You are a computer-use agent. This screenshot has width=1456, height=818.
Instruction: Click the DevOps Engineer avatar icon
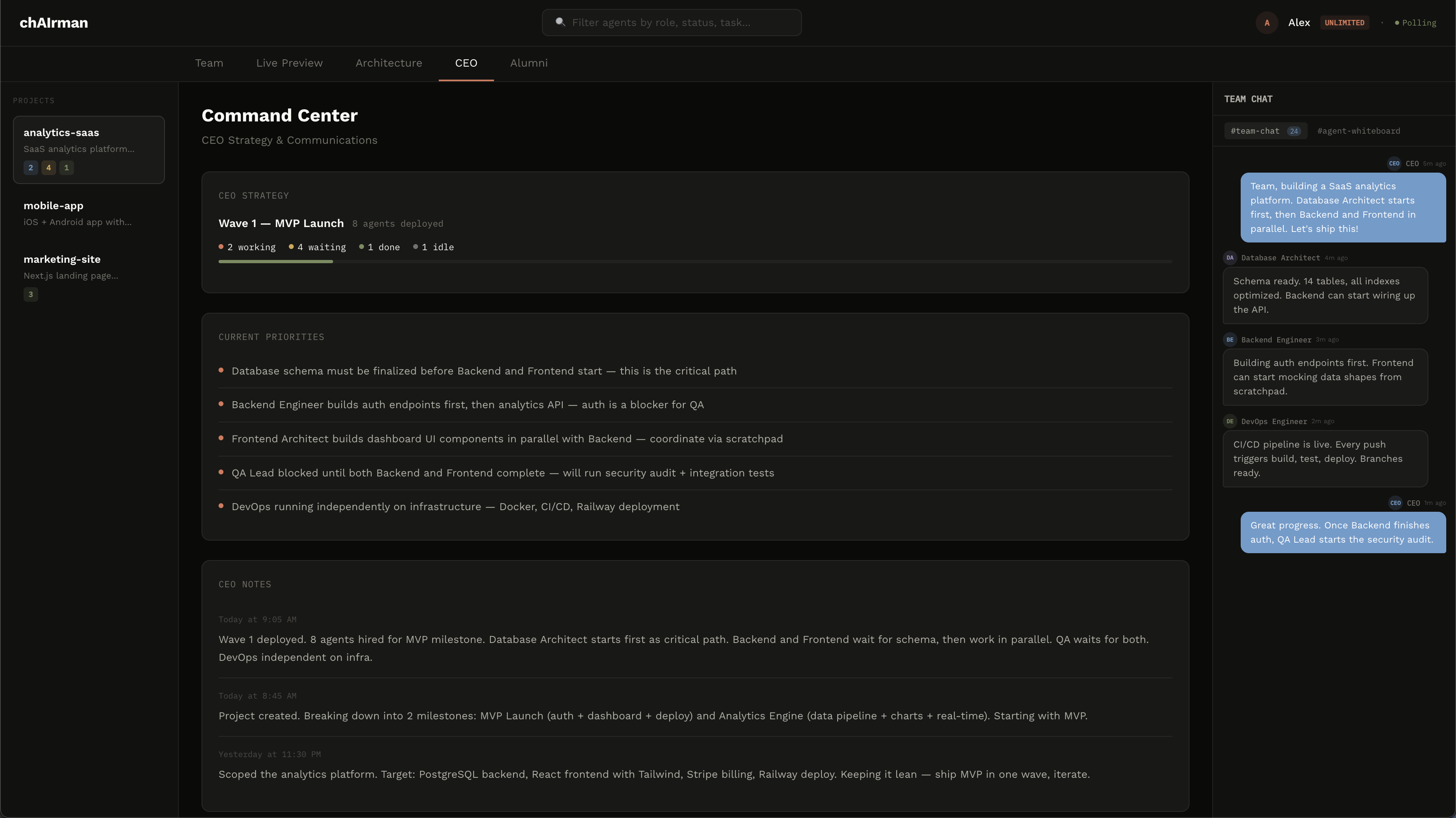tap(1230, 421)
